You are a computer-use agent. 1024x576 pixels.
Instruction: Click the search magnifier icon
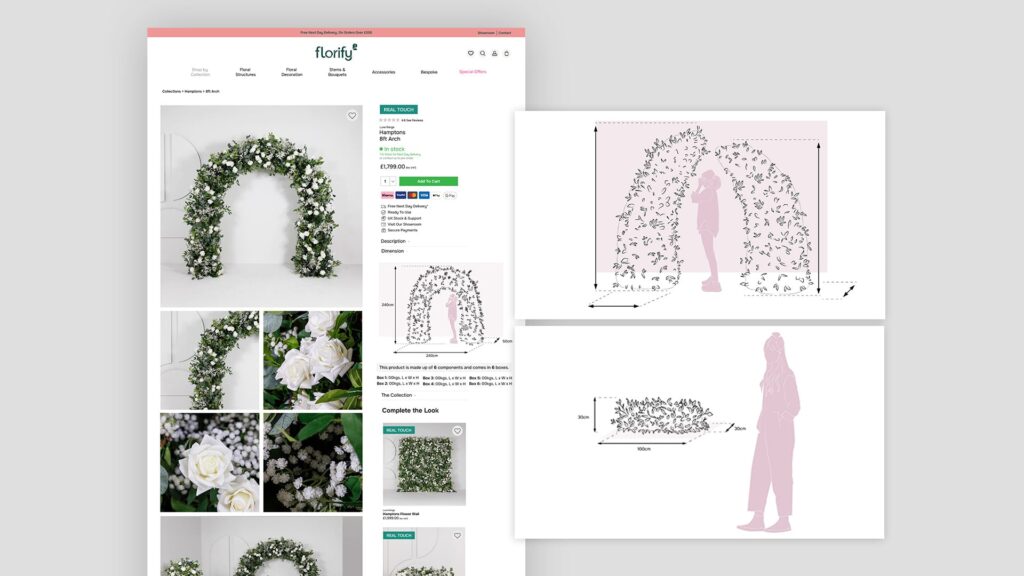[483, 53]
